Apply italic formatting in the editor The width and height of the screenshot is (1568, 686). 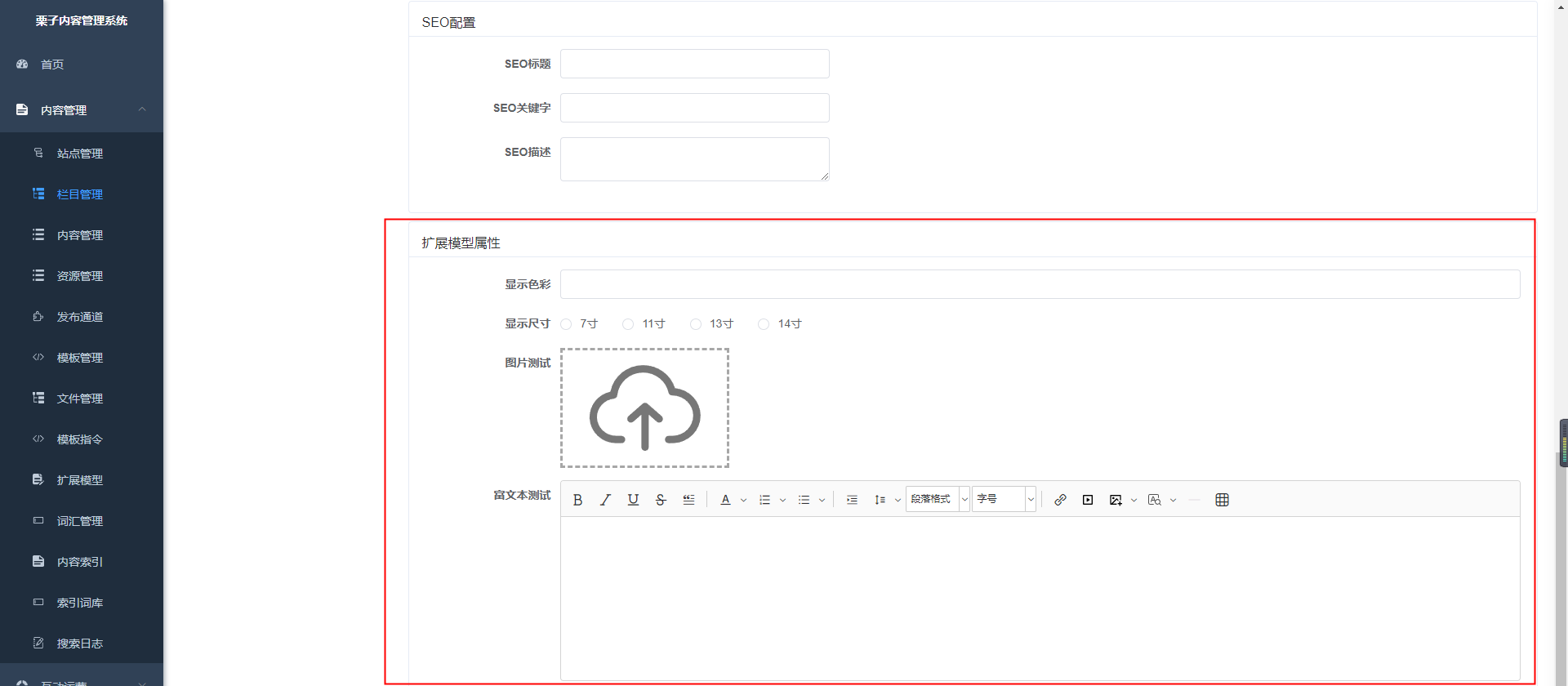pos(605,500)
